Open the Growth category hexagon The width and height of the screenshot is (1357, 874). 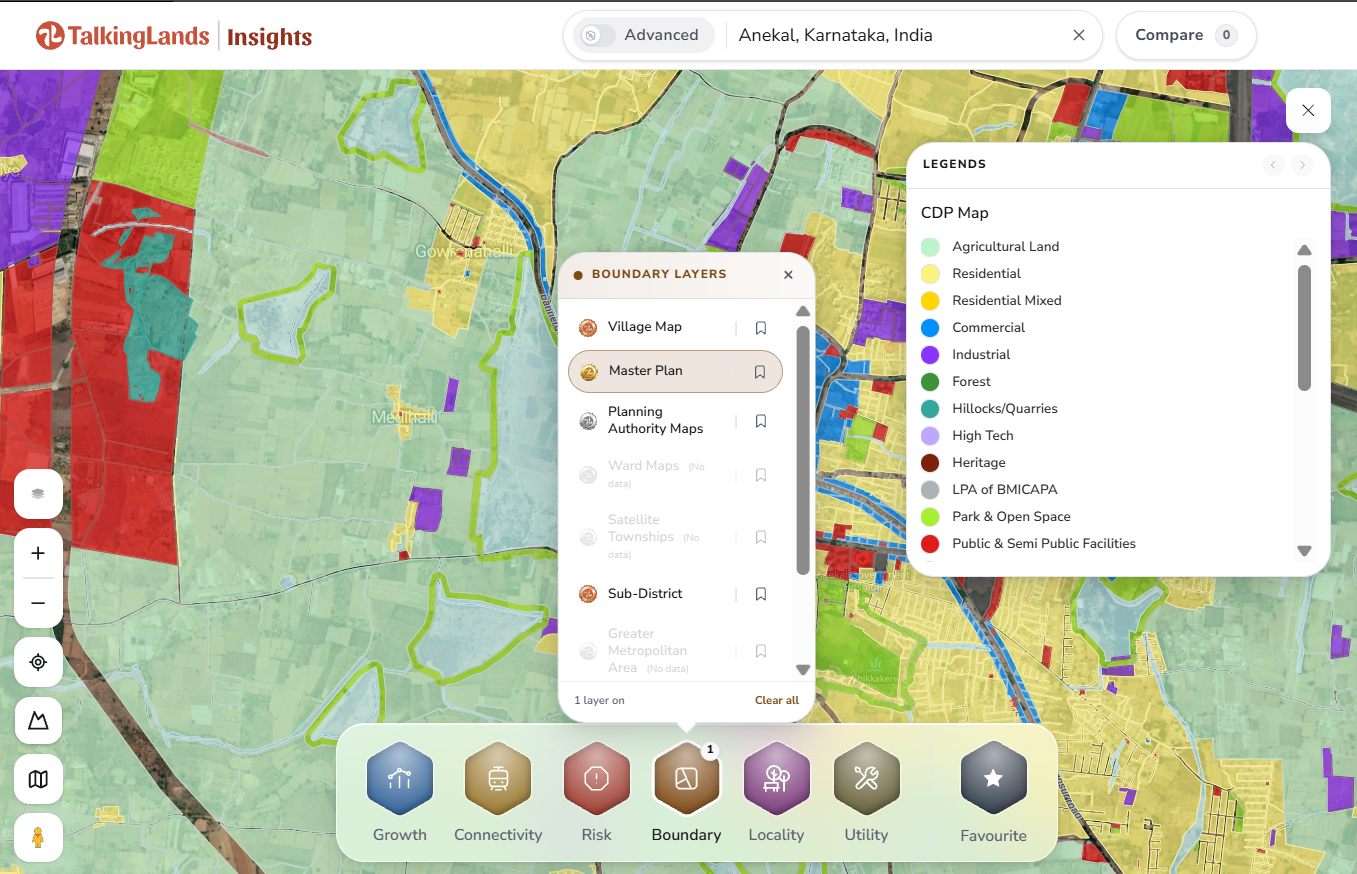pos(400,780)
